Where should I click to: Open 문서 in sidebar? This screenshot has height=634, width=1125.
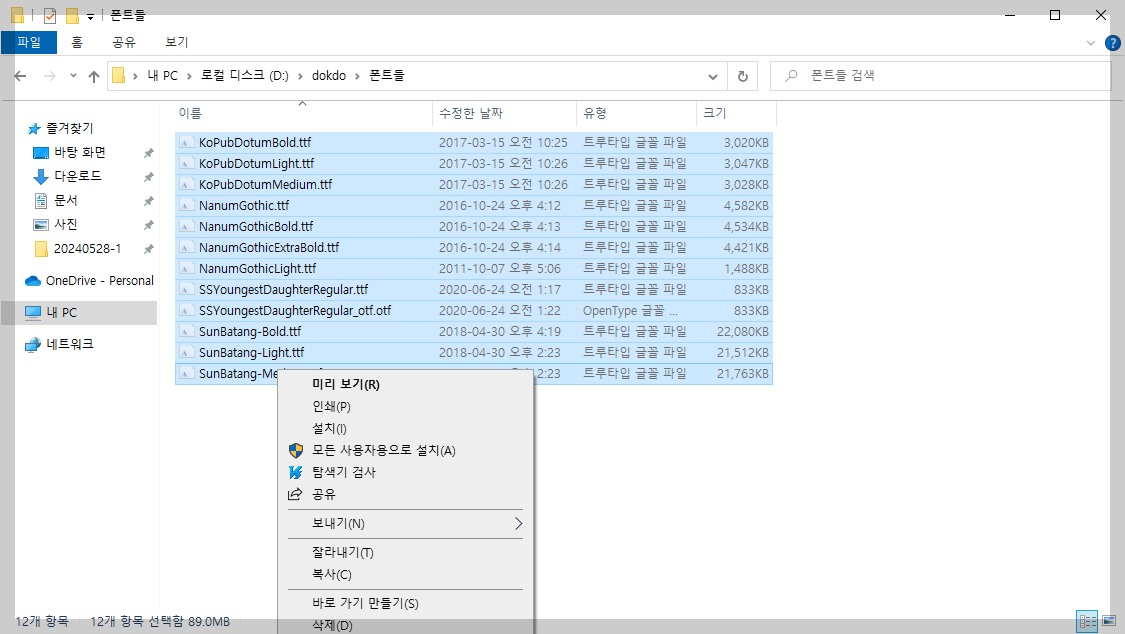[x=65, y=200]
